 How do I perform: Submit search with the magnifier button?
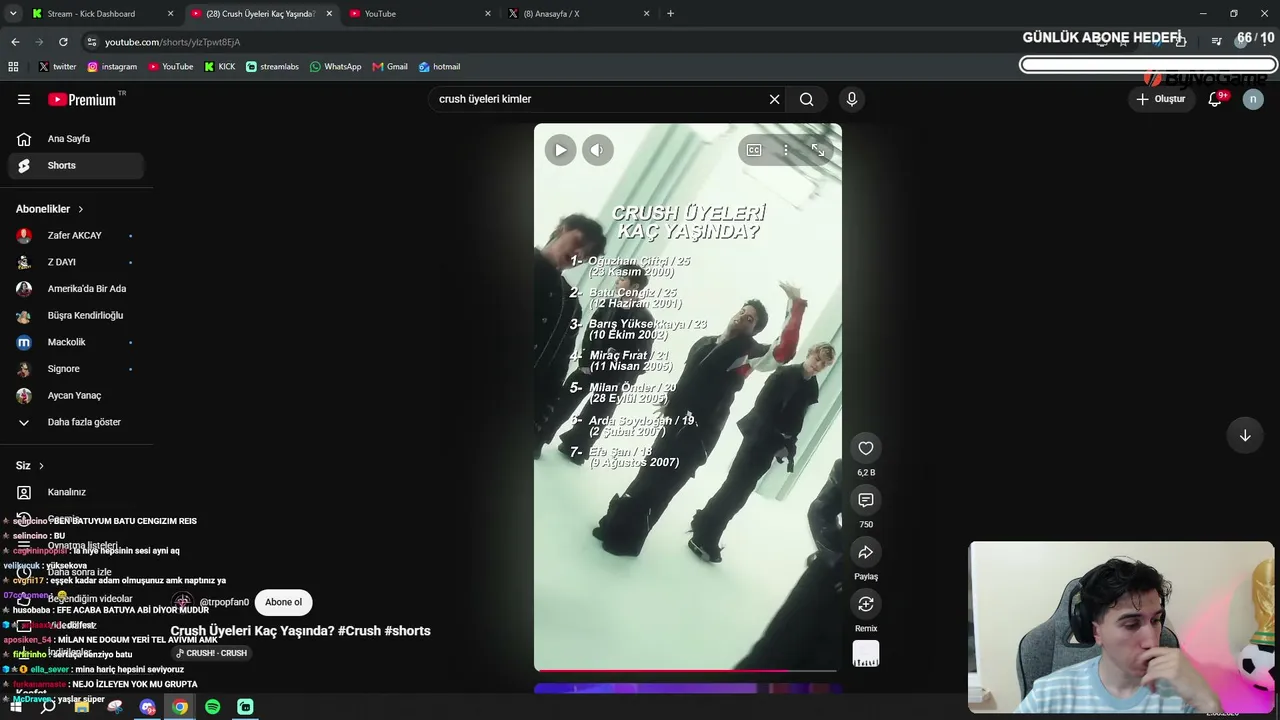click(x=806, y=99)
